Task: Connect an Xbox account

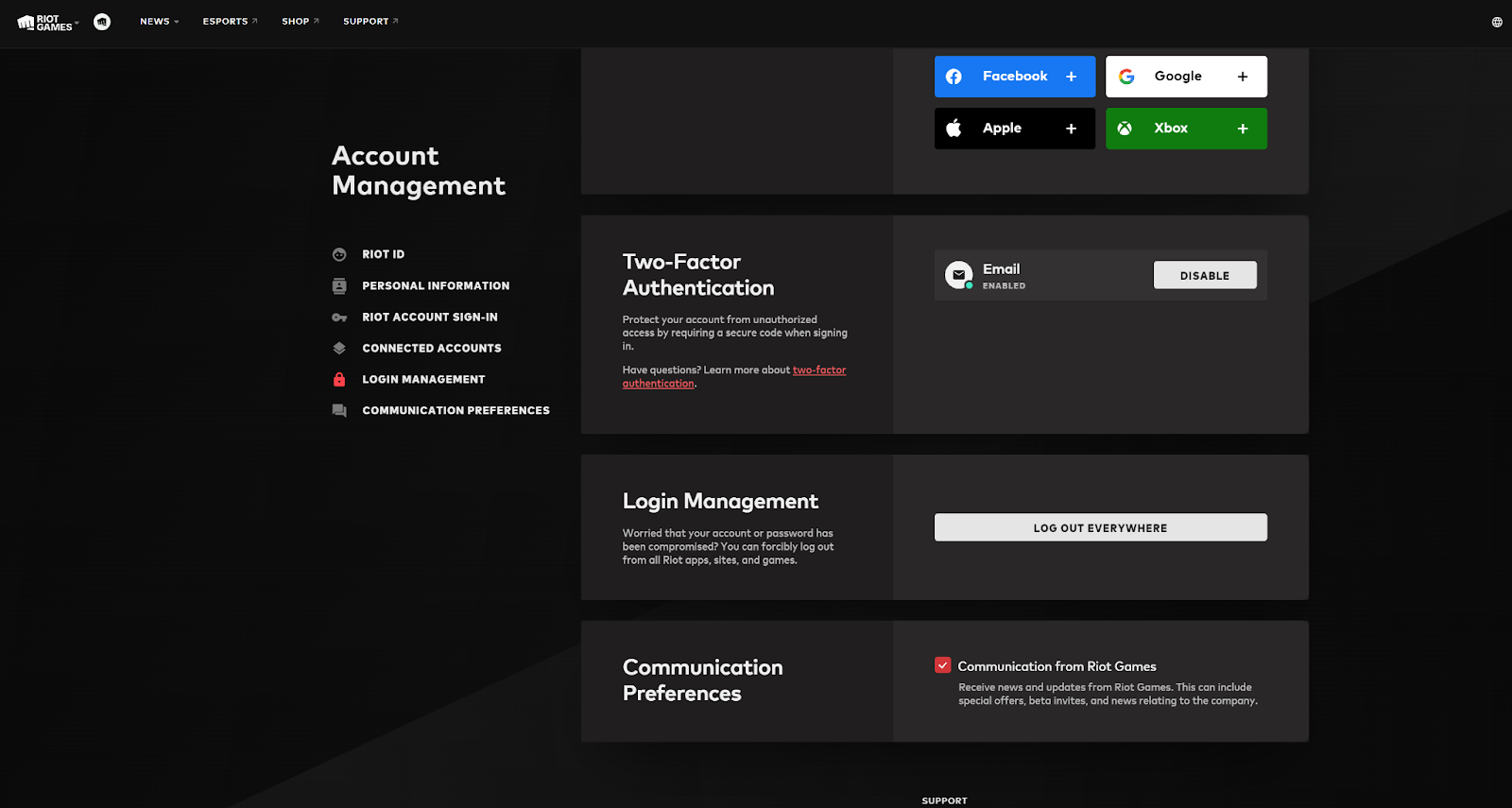Action: pyautogui.click(x=1186, y=129)
